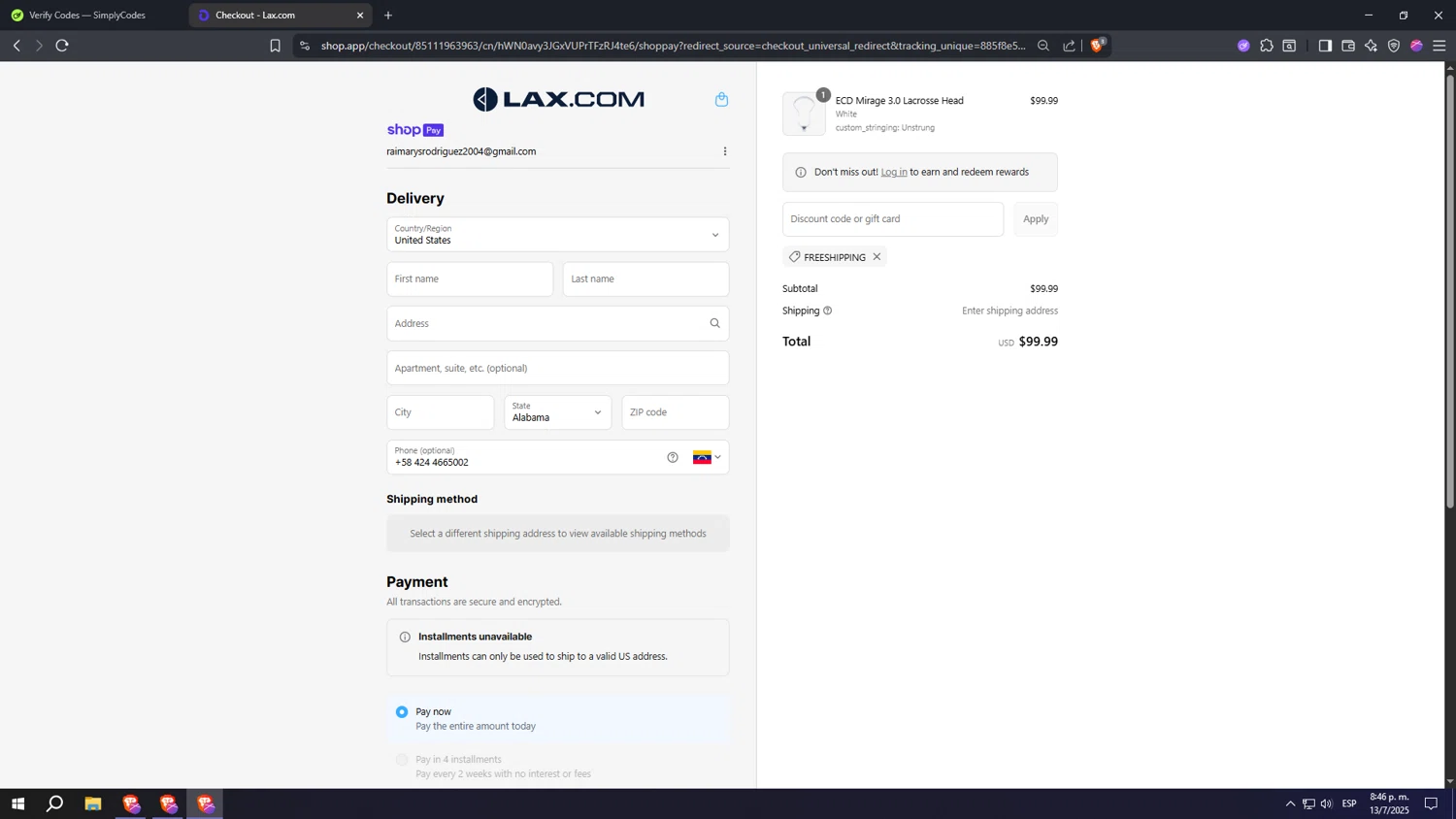Select Pay in 4 installments option
1456x819 pixels.
(402, 760)
